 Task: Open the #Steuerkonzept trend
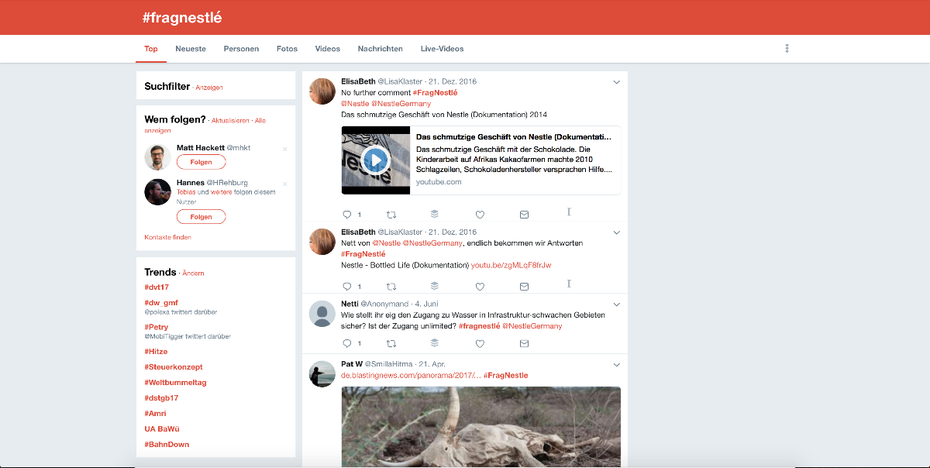173,367
